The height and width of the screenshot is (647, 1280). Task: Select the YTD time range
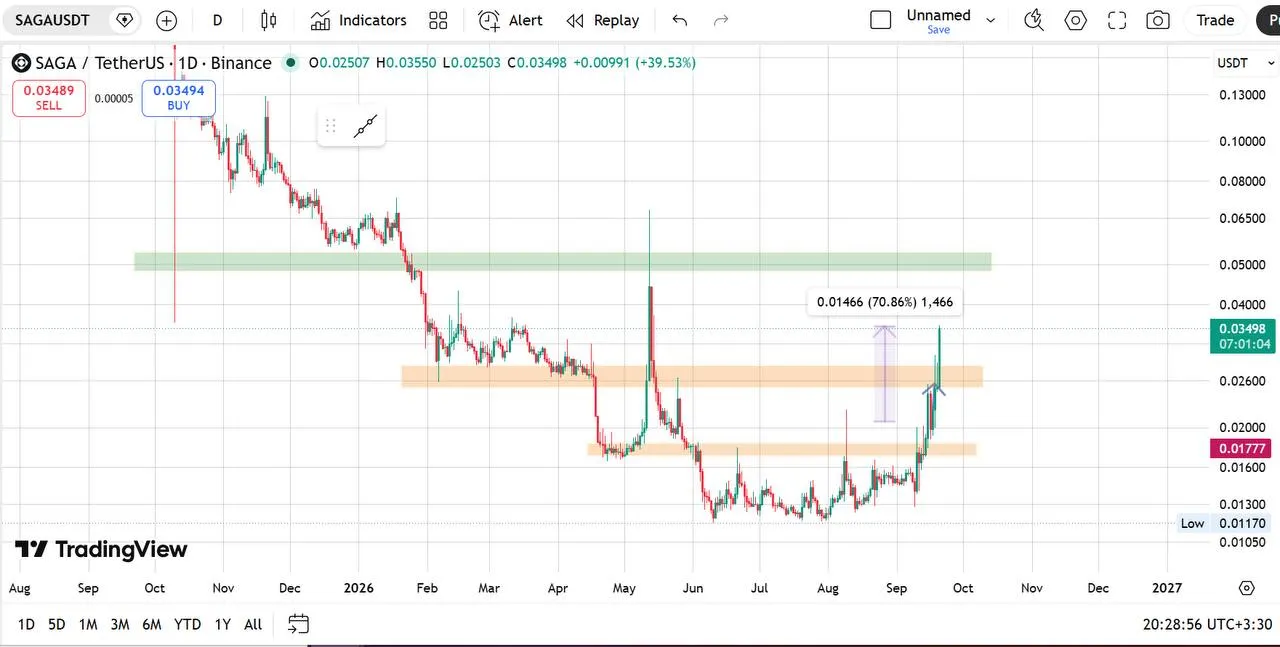click(x=187, y=624)
